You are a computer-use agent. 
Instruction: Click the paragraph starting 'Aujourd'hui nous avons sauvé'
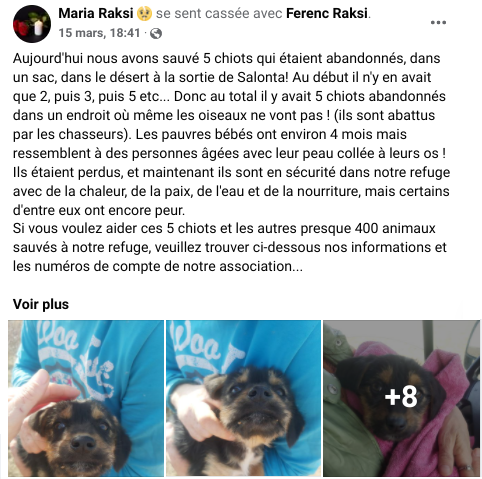pos(231,134)
